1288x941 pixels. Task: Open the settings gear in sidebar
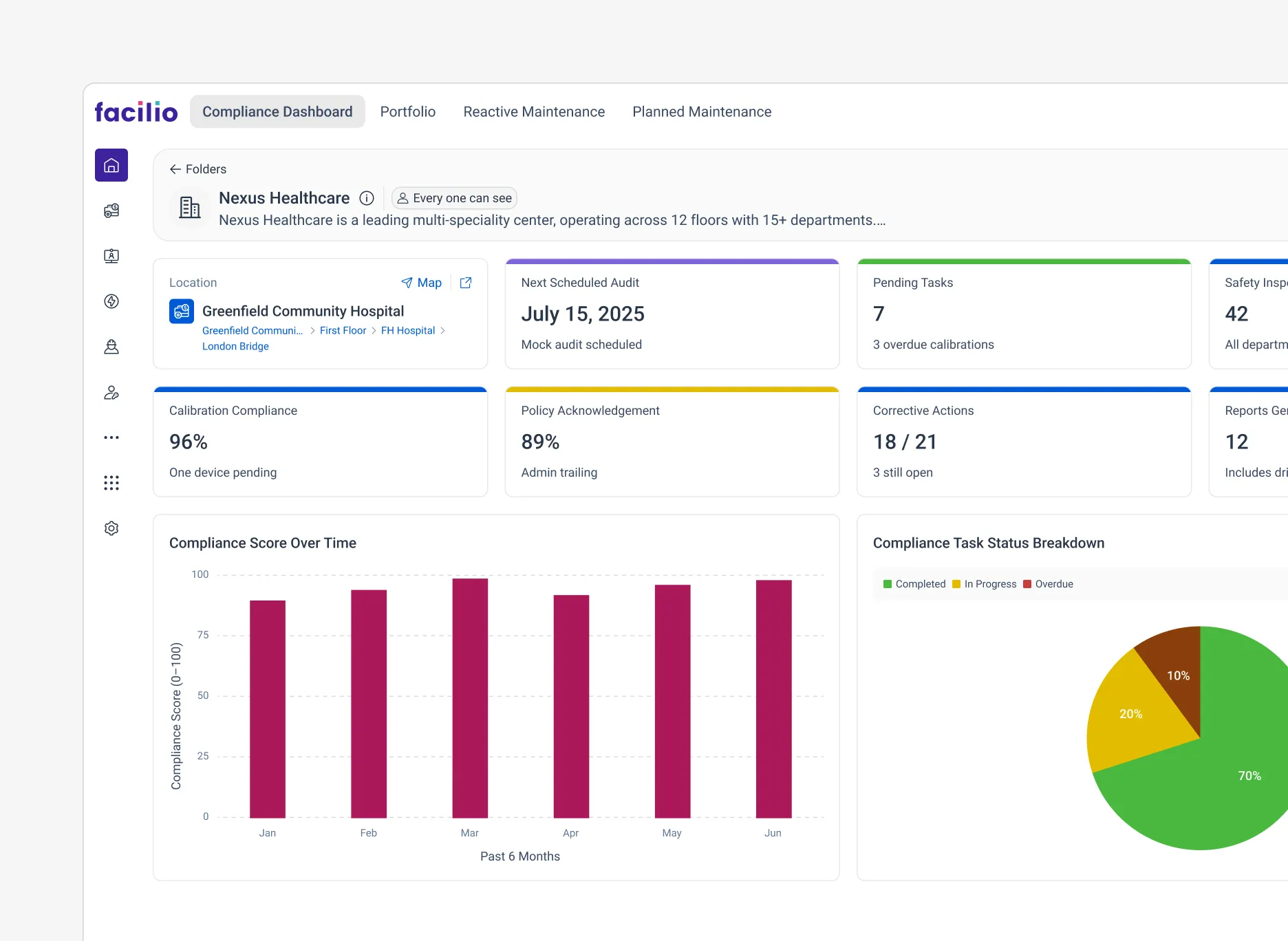point(111,528)
